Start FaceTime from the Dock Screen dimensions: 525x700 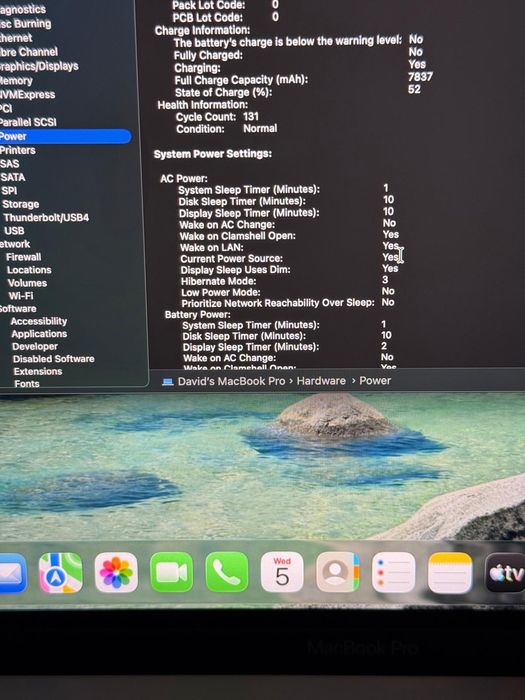171,572
